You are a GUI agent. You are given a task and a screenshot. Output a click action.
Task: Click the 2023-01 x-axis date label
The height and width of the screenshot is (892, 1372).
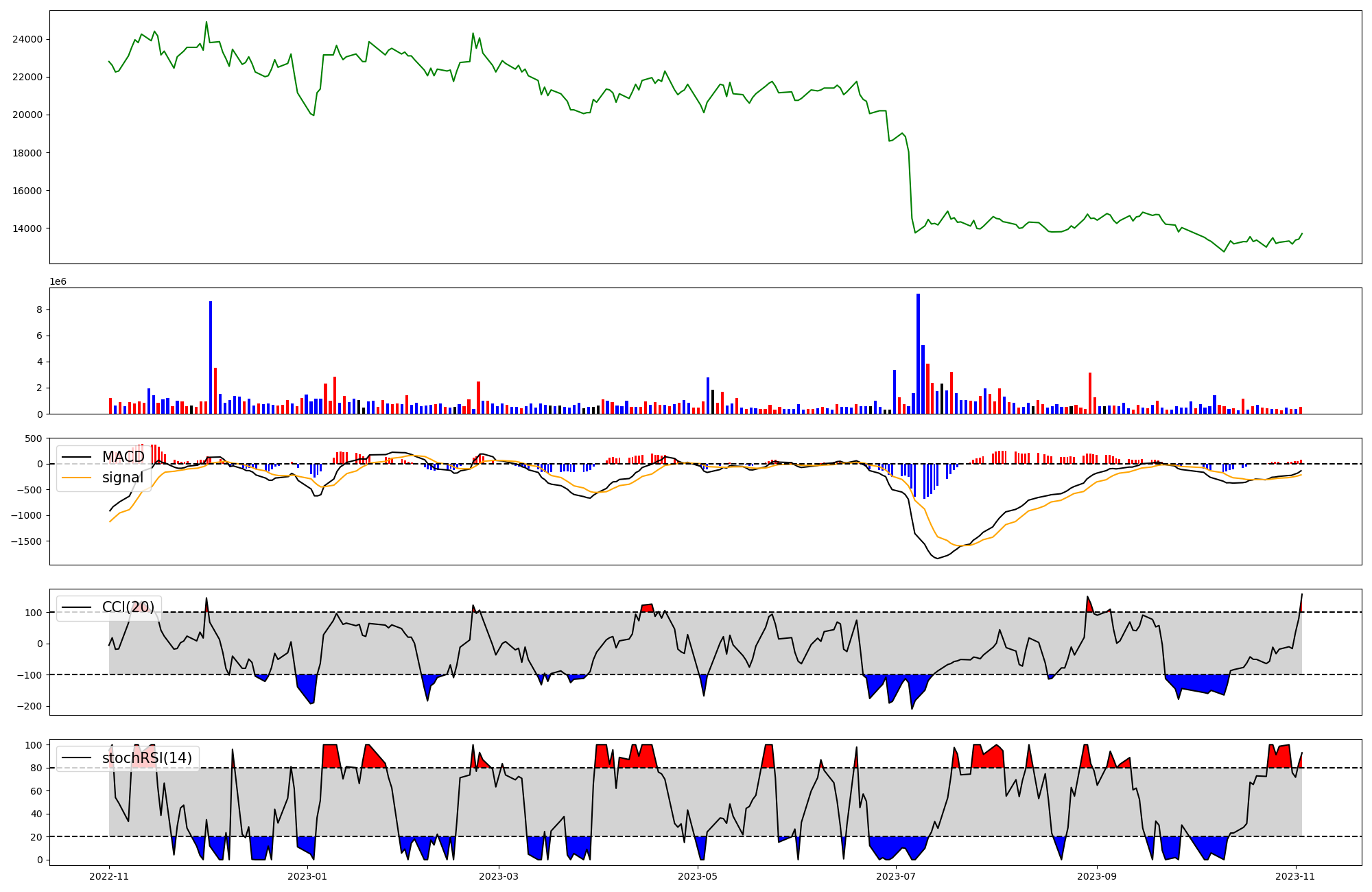307,876
